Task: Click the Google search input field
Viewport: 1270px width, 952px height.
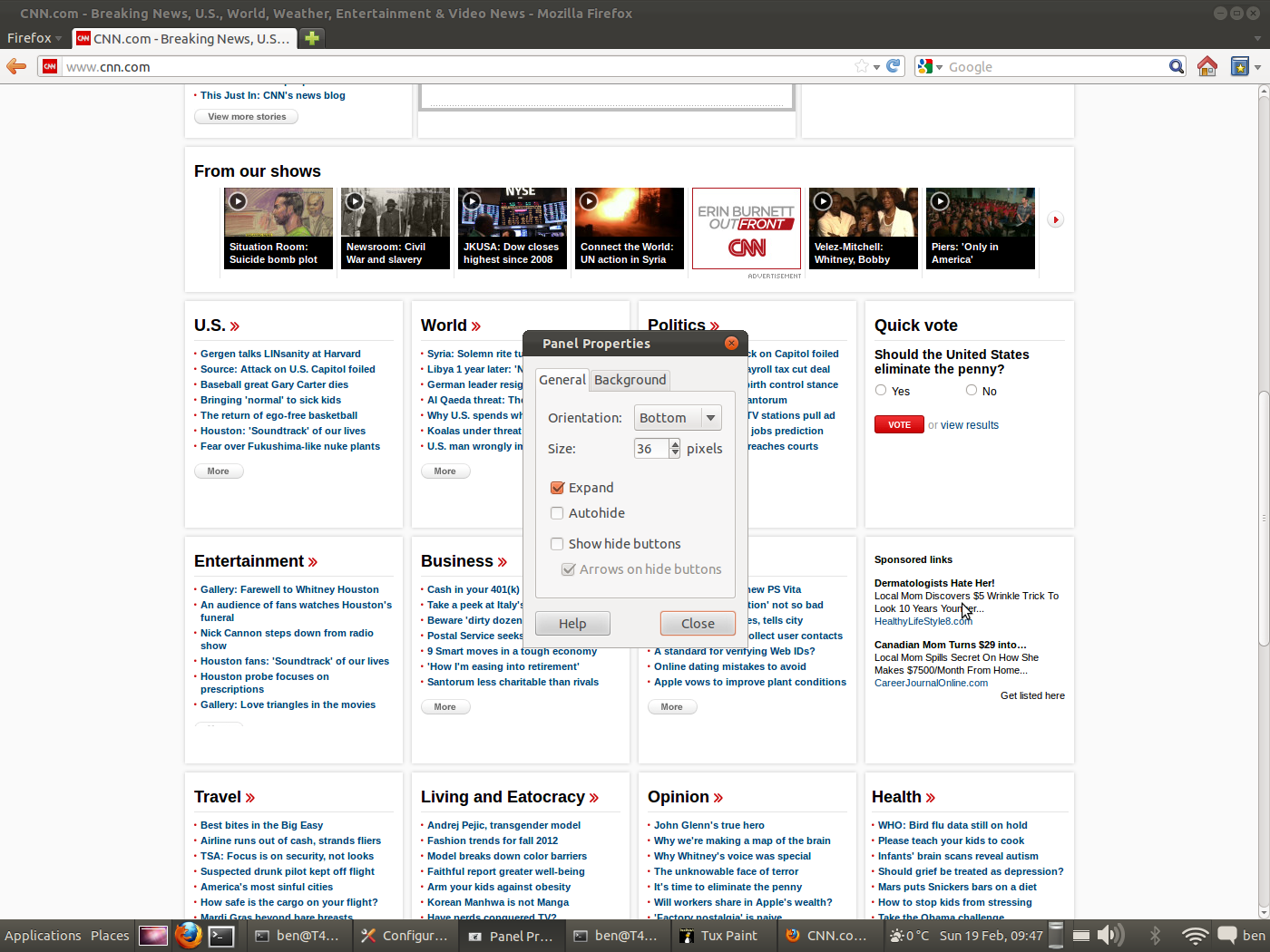Action: point(1056,67)
